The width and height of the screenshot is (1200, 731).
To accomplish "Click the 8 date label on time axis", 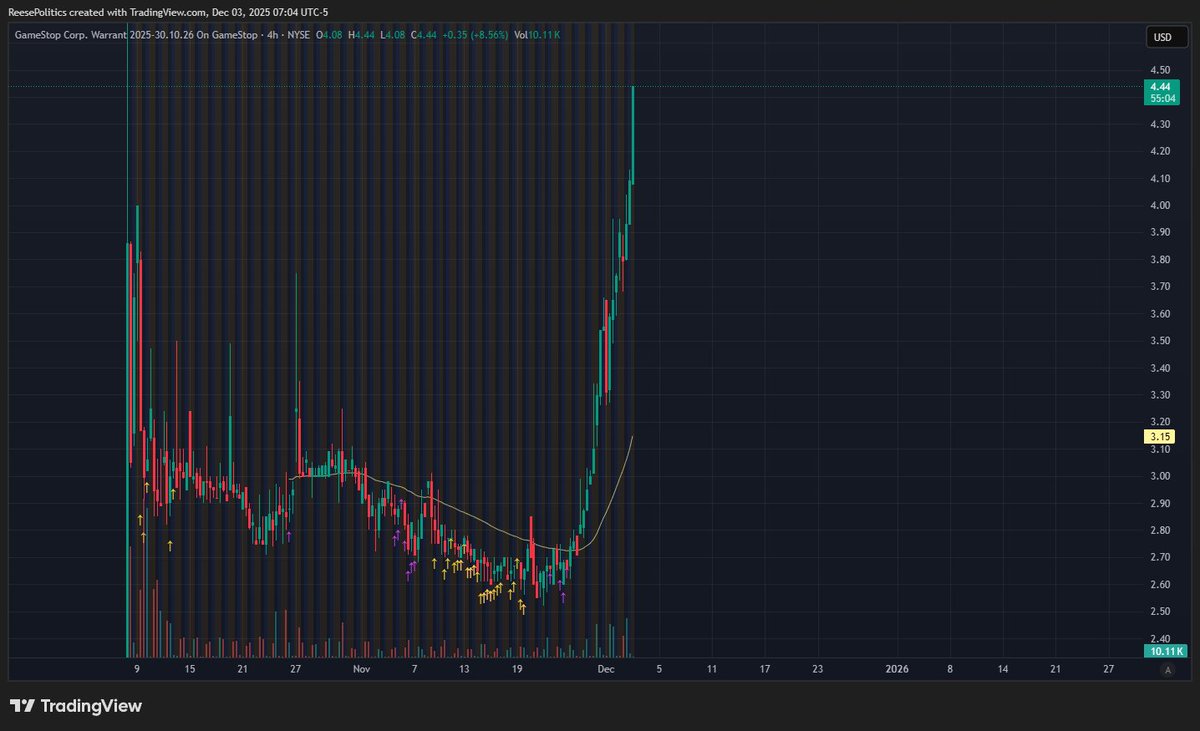I will pos(949,668).
